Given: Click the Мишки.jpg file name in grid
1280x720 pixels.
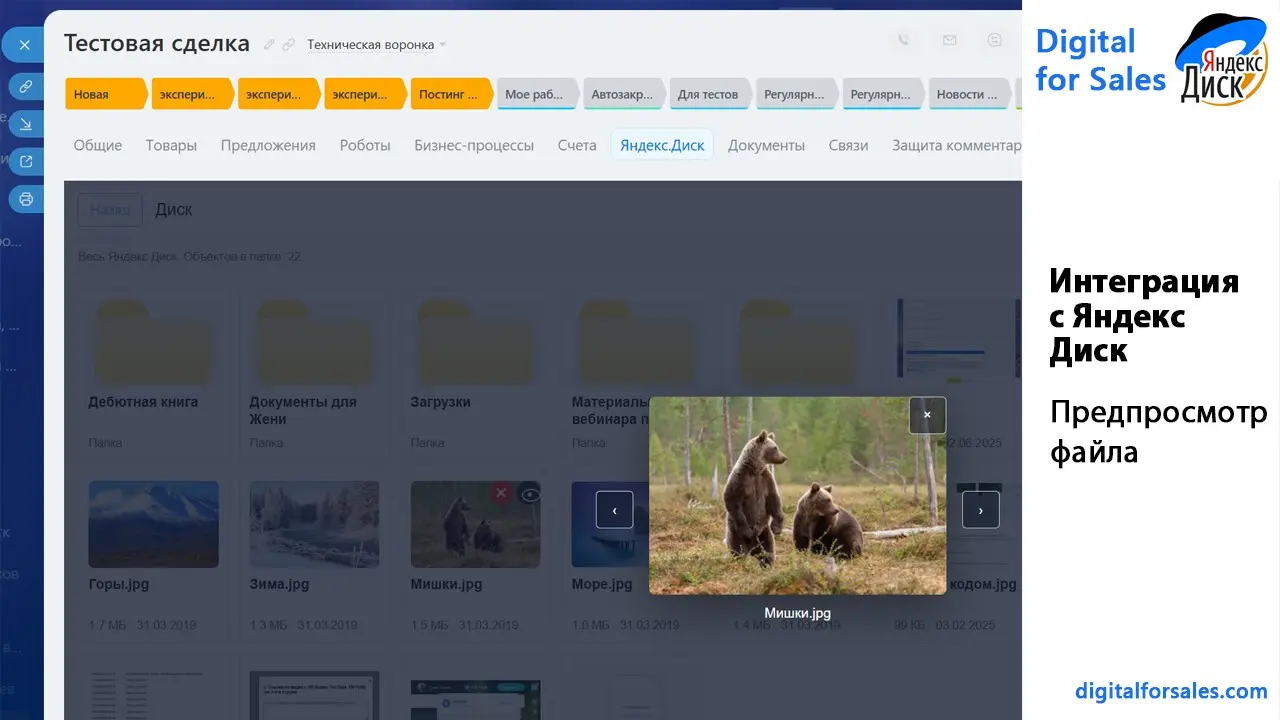Looking at the screenshot, I should coord(446,584).
